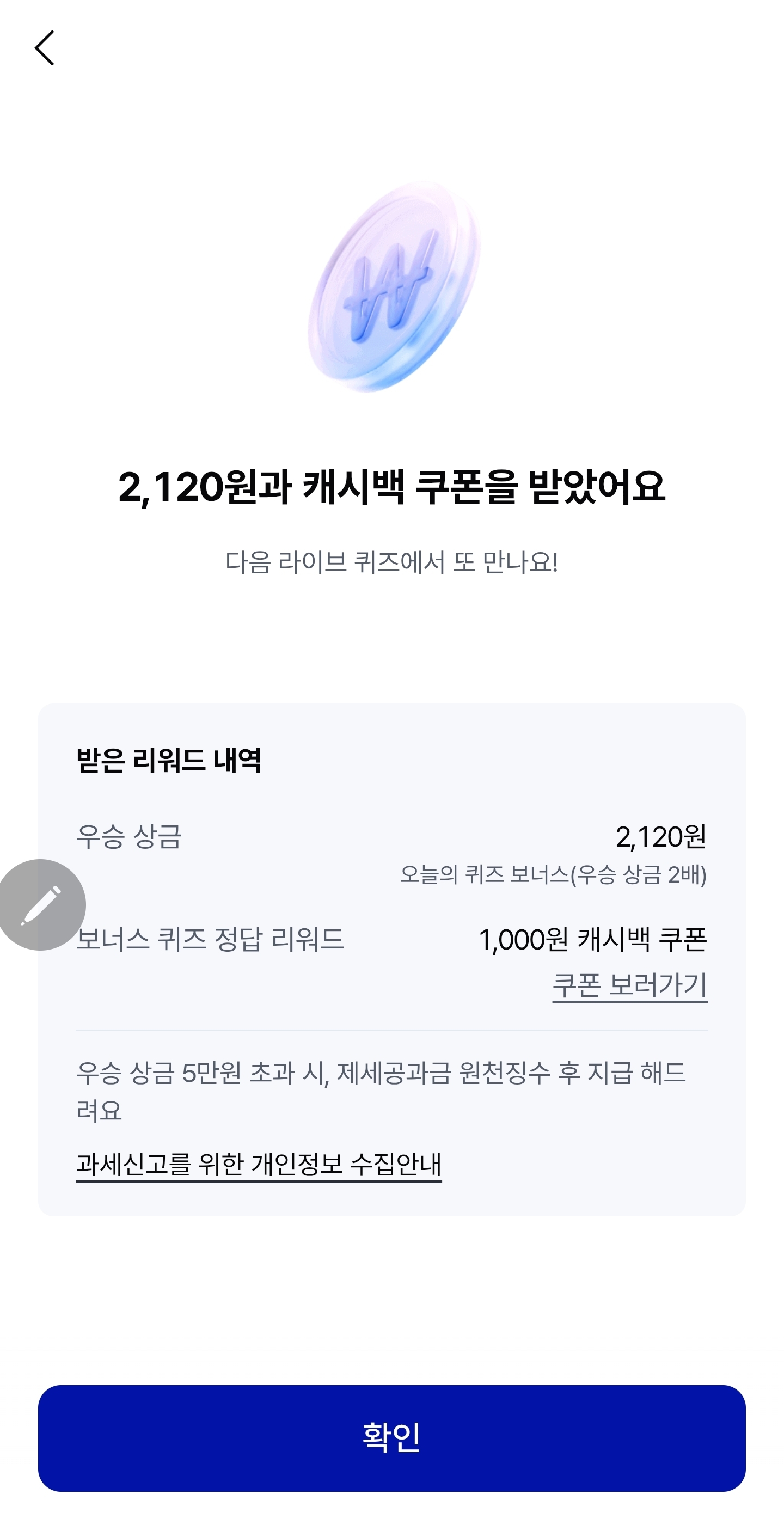
Task: Tap the 보너스 퀴즈 정답 리워드 label
Action: click(x=210, y=939)
